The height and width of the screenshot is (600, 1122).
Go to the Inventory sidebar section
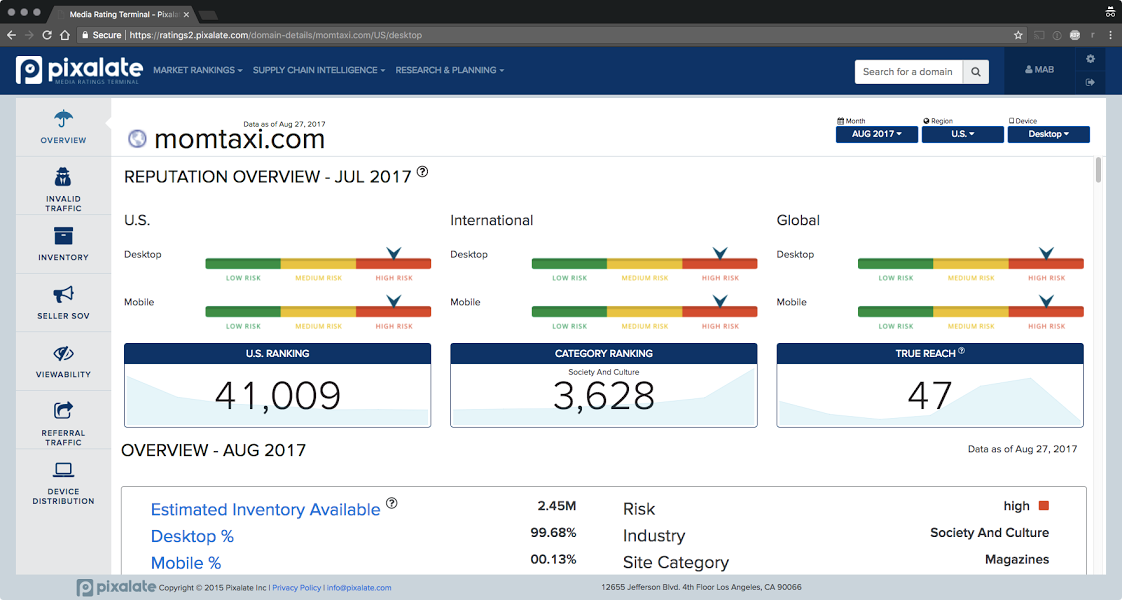click(63, 244)
